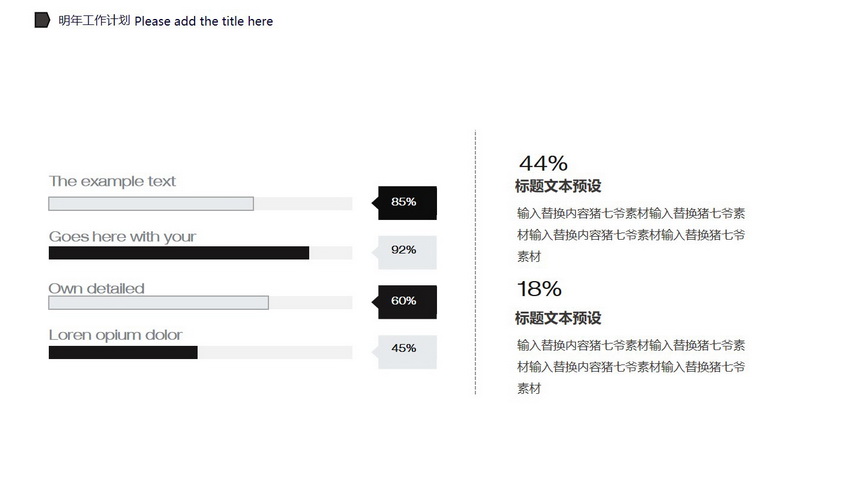
Task: Click the '标题文本预设' heading below 18%
Action: [x=558, y=318]
